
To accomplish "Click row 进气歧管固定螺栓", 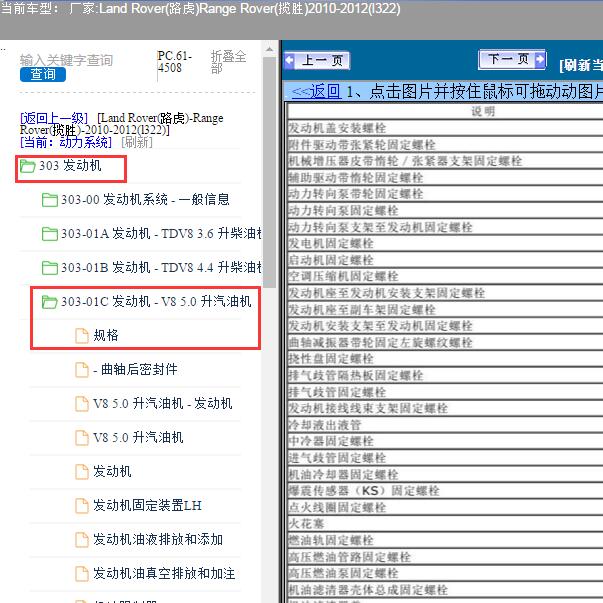I will pos(445,458).
